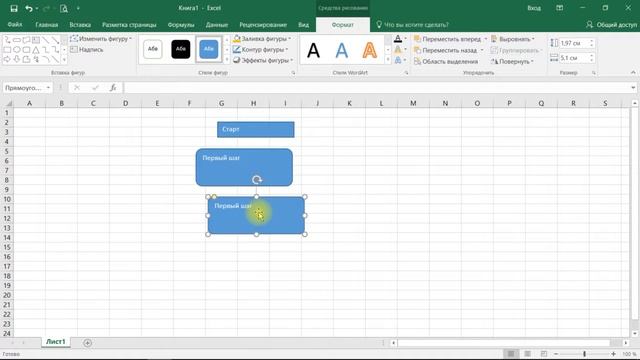Screen dimensions: 640x360
Task: Click the text effects A icon
Action: coord(398,60)
